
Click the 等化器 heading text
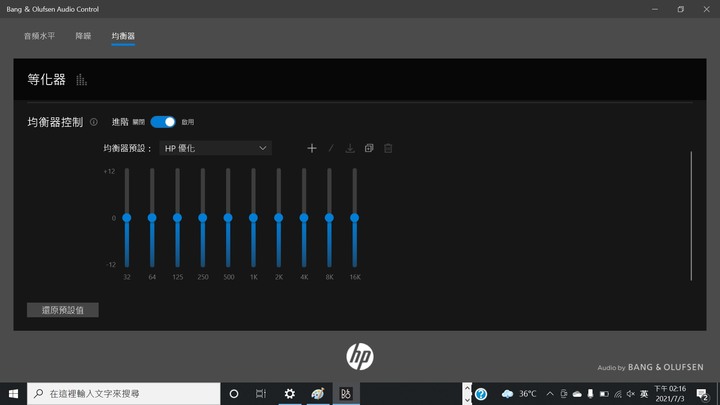pos(46,79)
